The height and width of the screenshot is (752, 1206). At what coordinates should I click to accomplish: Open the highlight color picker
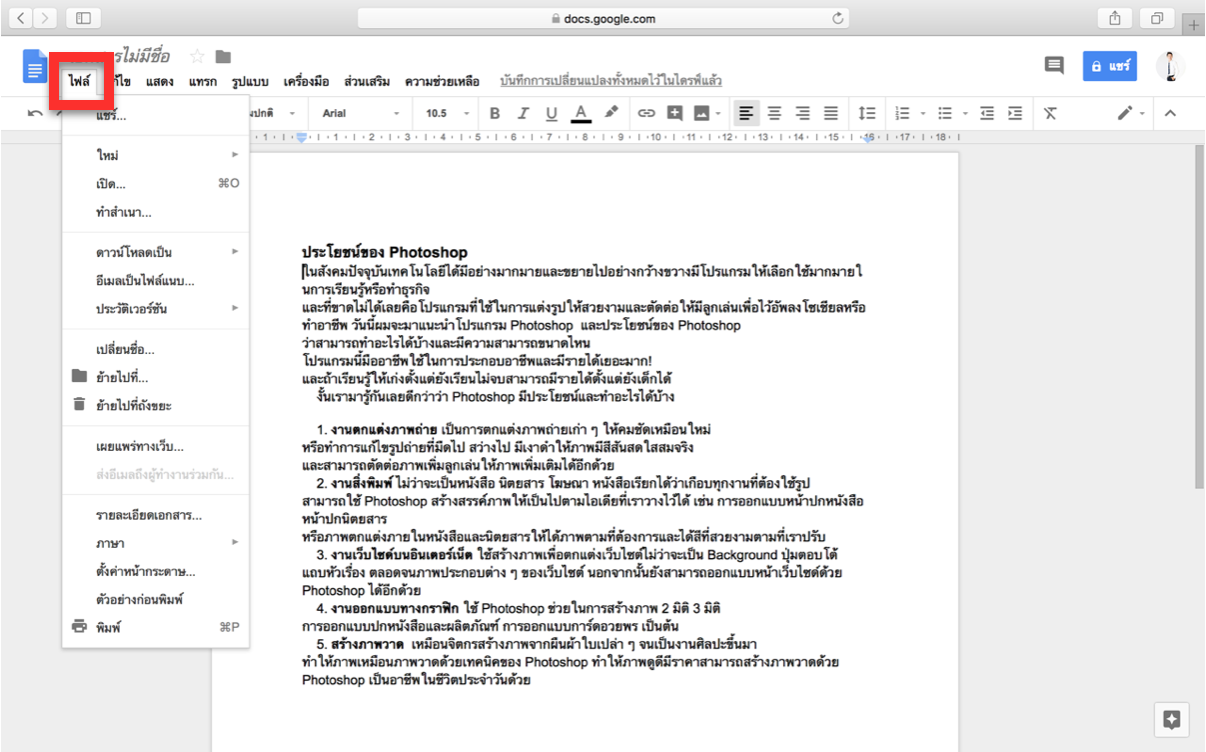(x=611, y=113)
